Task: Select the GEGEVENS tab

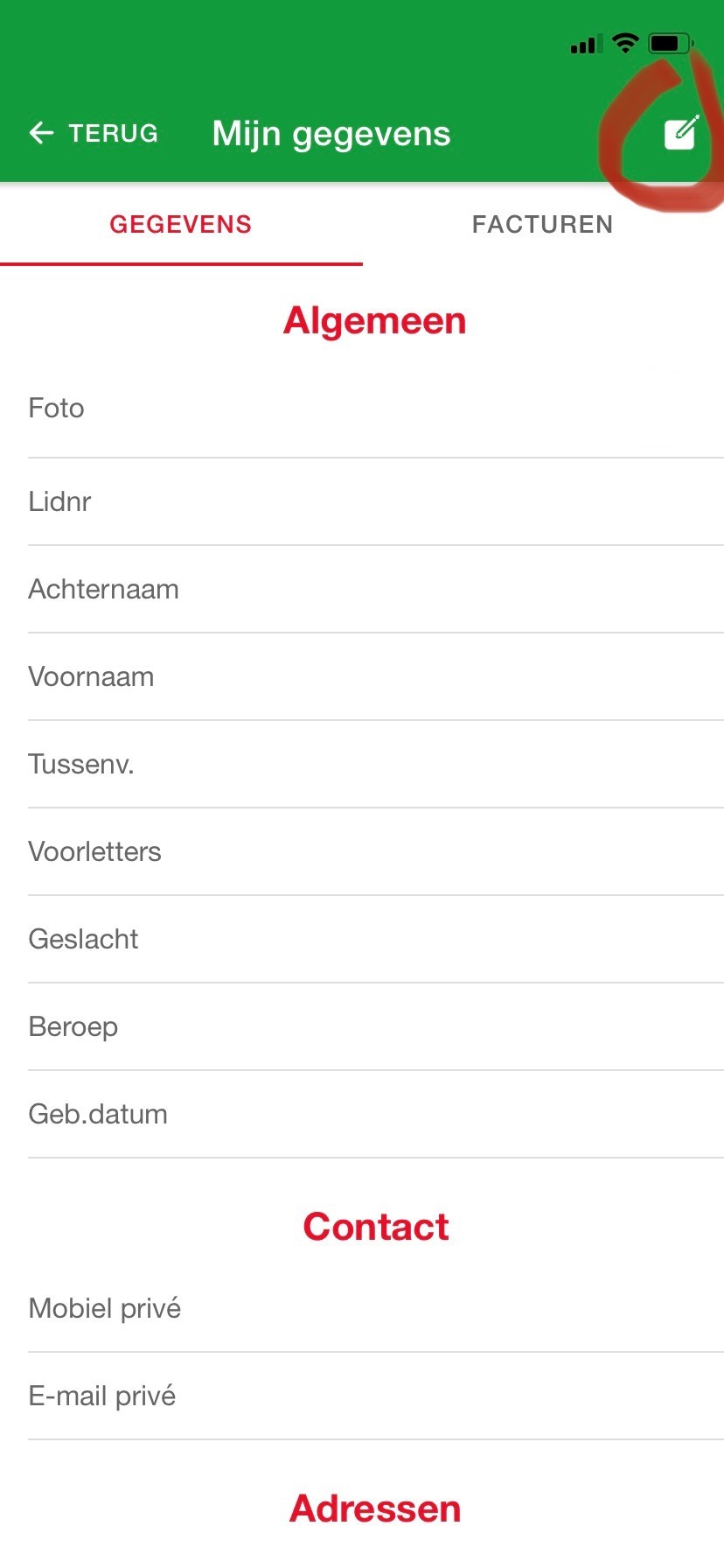Action: (x=180, y=225)
